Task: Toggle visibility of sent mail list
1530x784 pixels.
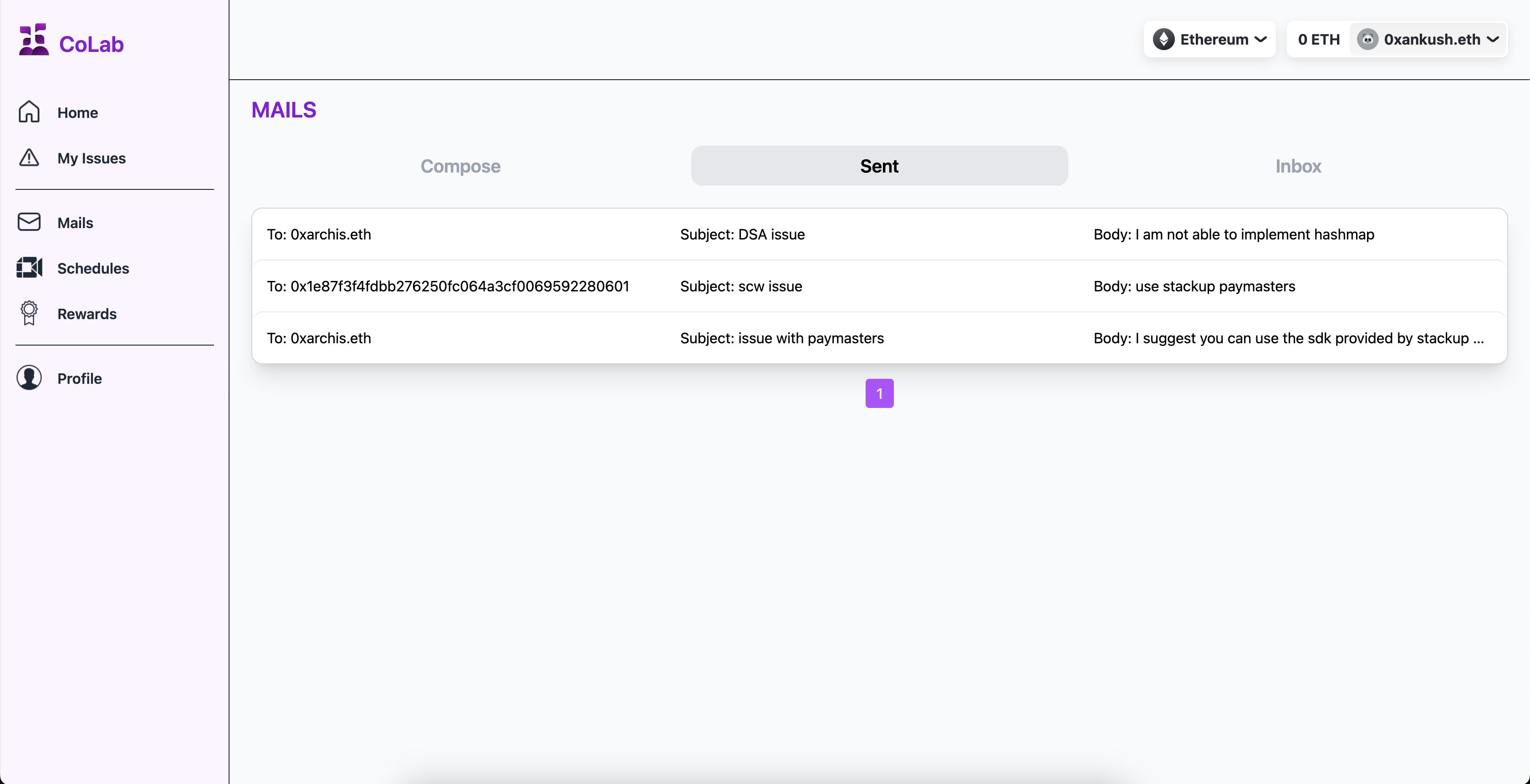Action: click(x=879, y=165)
